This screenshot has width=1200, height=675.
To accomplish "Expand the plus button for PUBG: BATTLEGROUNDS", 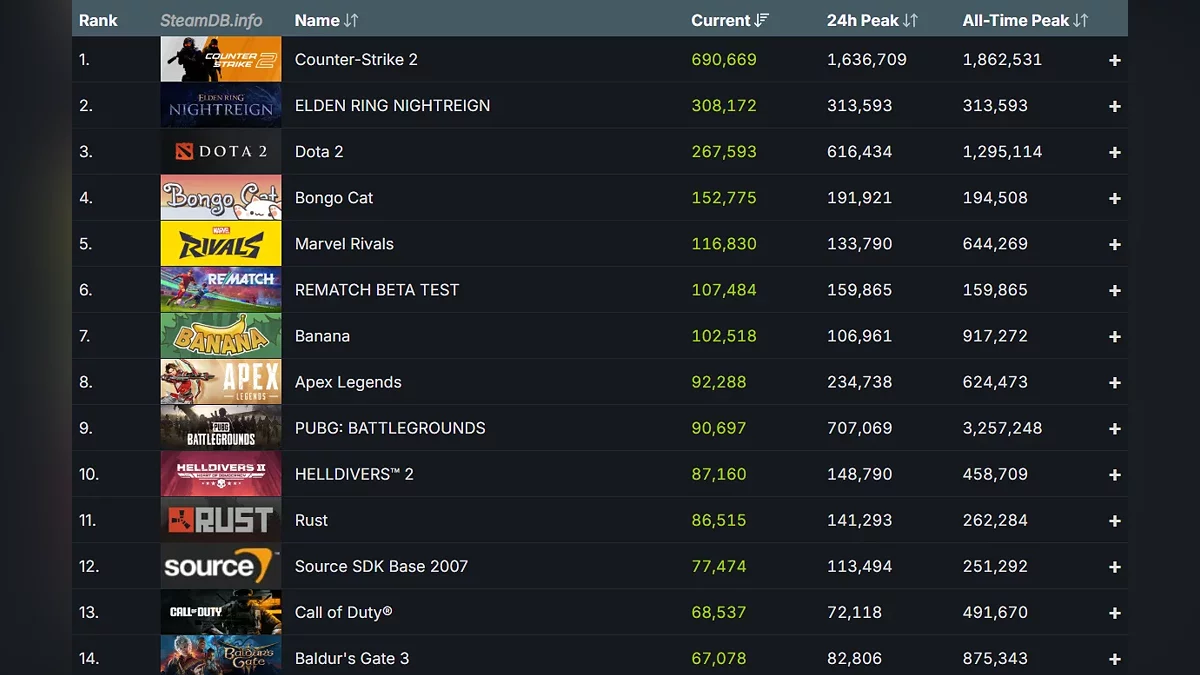I will coord(1114,429).
